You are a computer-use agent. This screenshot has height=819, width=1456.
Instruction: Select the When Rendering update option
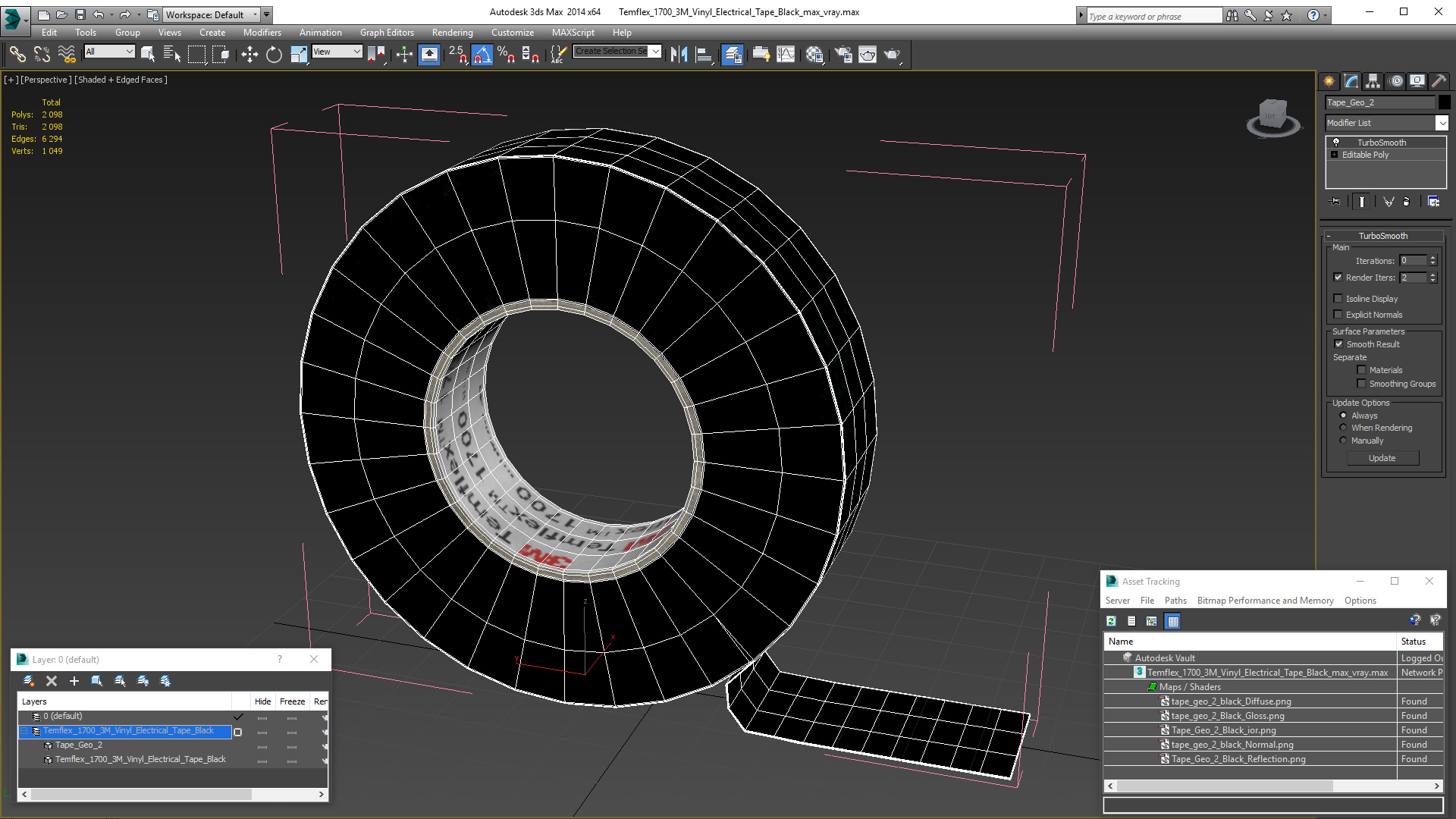1343,428
